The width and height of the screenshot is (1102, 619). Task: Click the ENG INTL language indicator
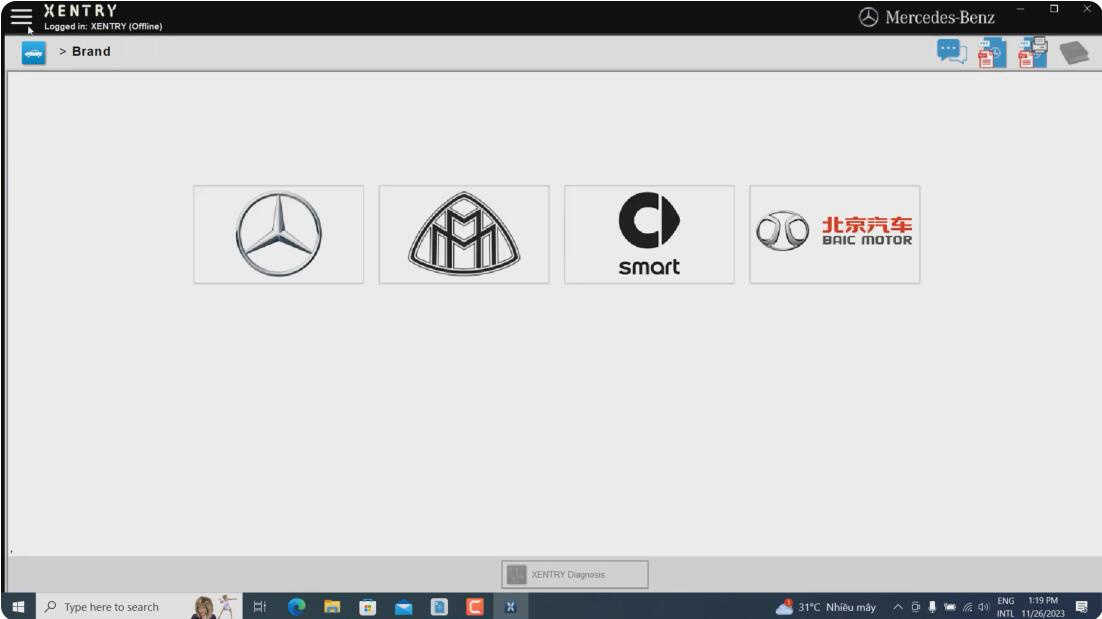point(1006,607)
